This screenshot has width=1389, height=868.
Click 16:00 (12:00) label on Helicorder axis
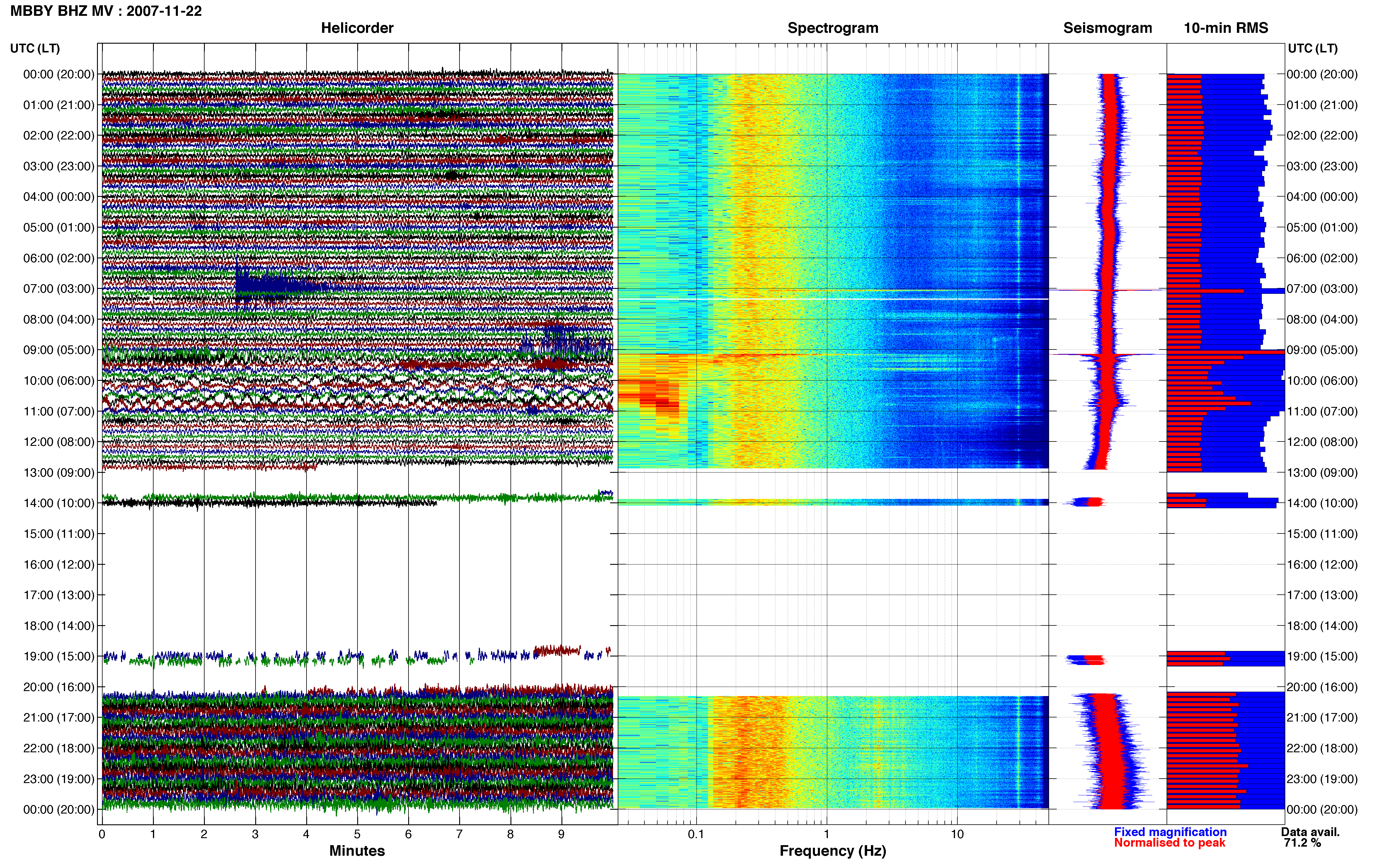coord(59,564)
